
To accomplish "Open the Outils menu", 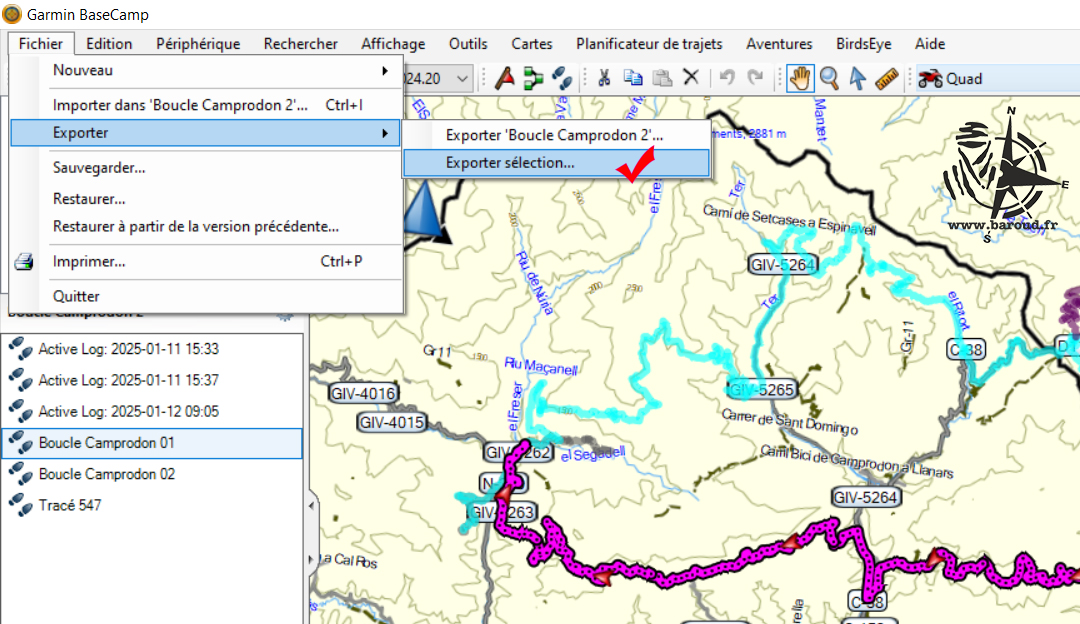I will click(x=468, y=43).
